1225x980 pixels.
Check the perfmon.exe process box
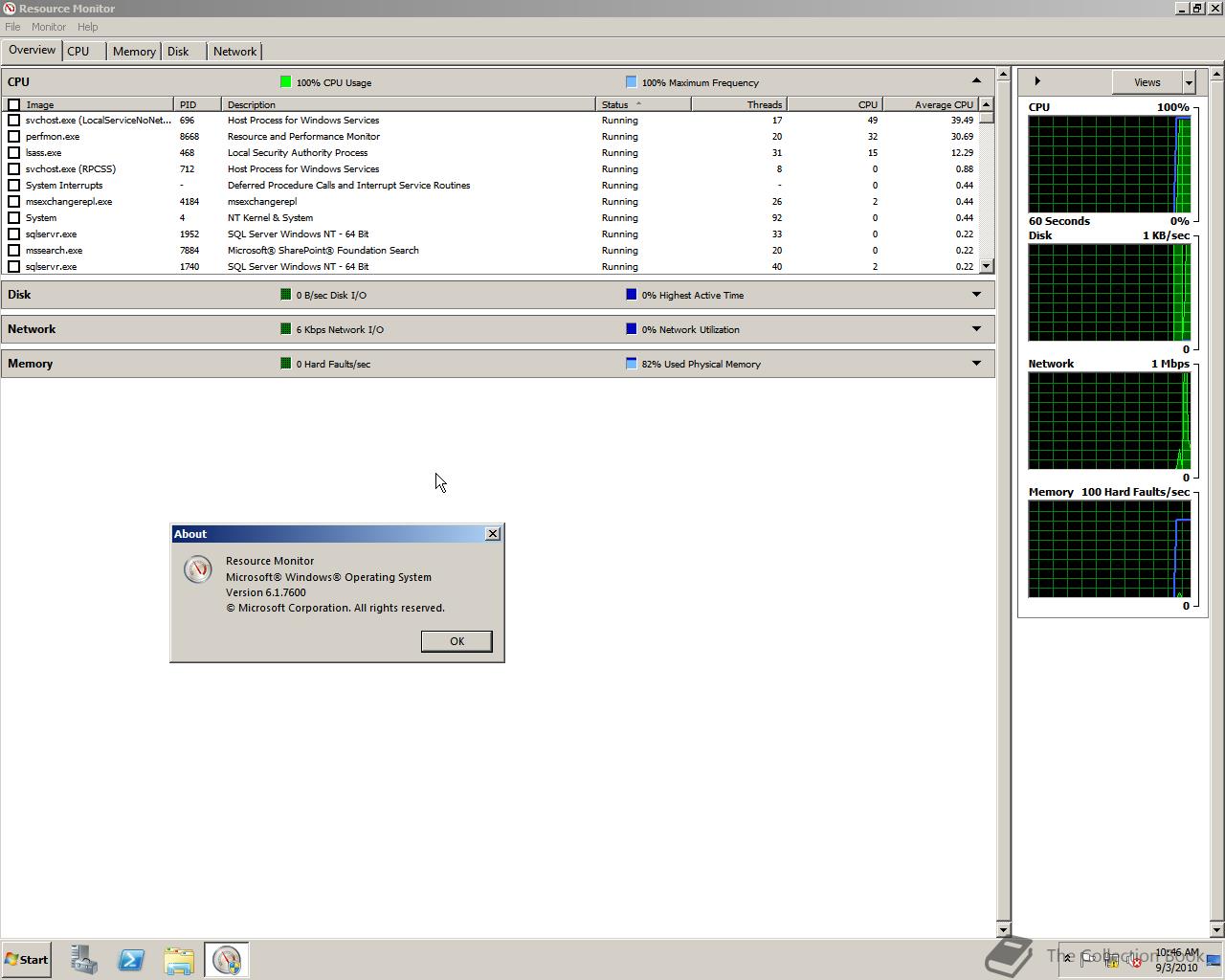[13, 137]
